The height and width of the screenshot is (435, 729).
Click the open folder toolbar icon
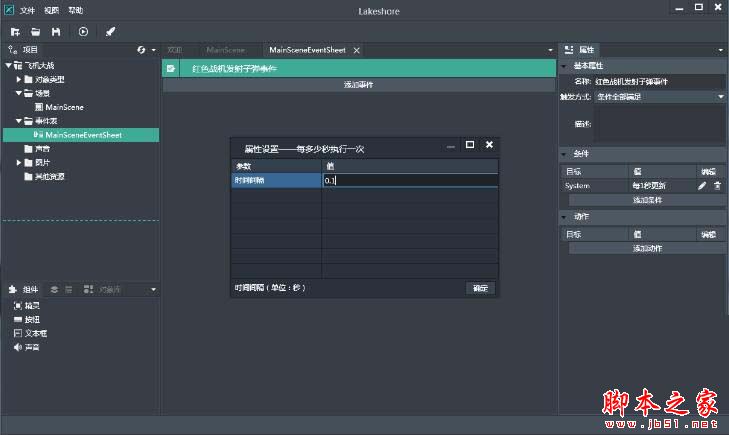pyautogui.click(x=35, y=32)
